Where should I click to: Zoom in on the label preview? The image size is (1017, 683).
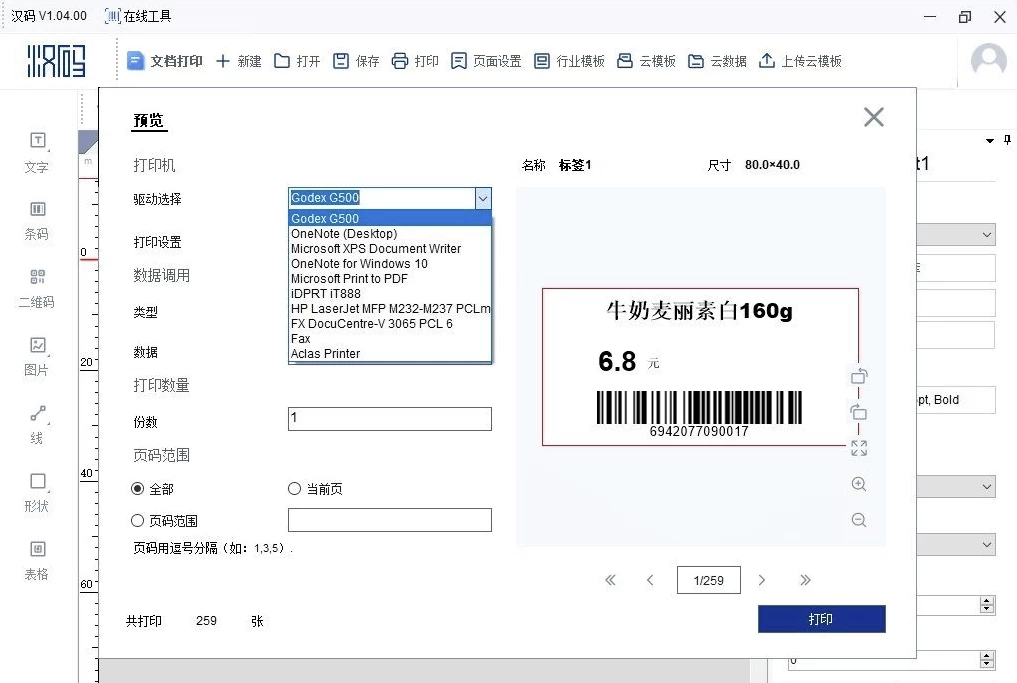point(859,484)
